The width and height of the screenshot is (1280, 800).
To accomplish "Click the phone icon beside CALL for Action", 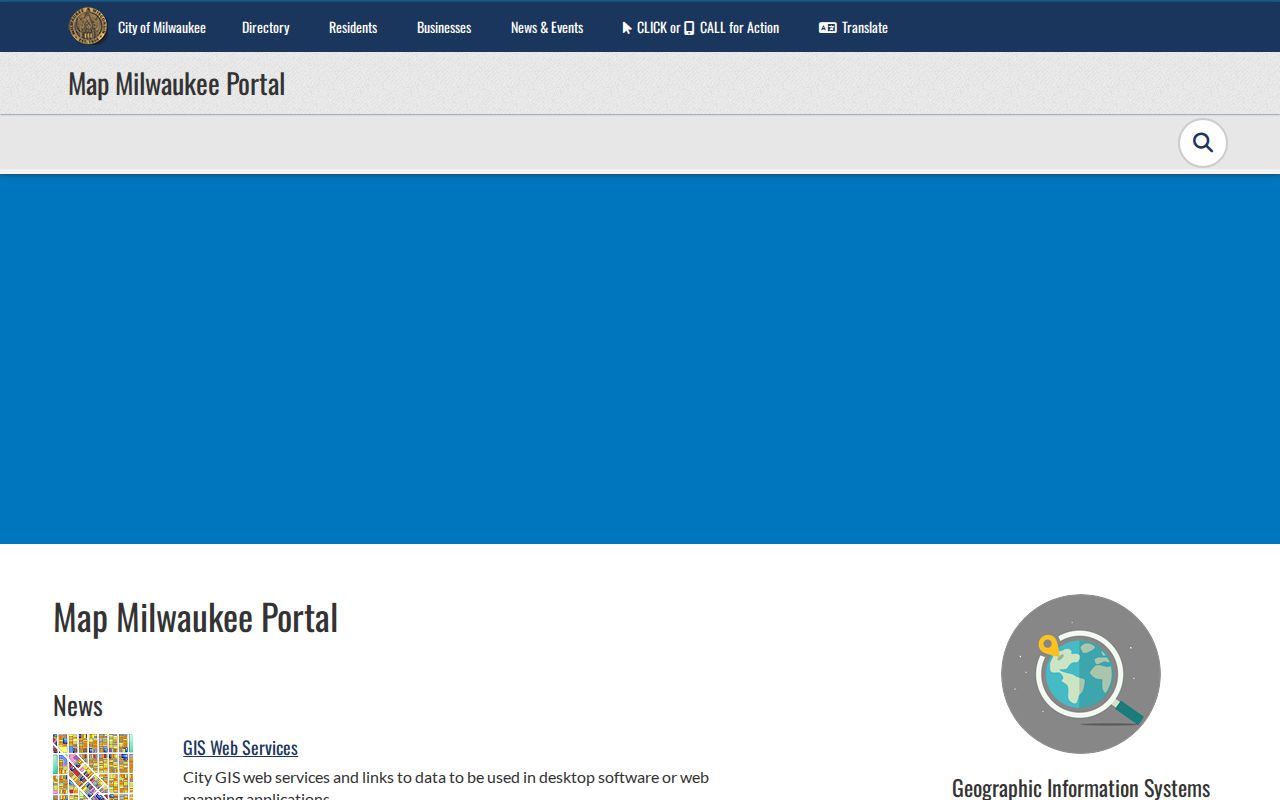I will pos(689,28).
